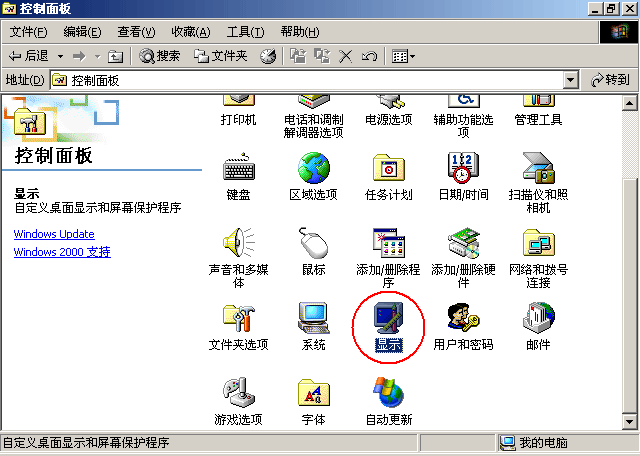Open the 任务计划 folder icon
Image resolution: width=640 pixels, height=456 pixels.
pos(389,167)
